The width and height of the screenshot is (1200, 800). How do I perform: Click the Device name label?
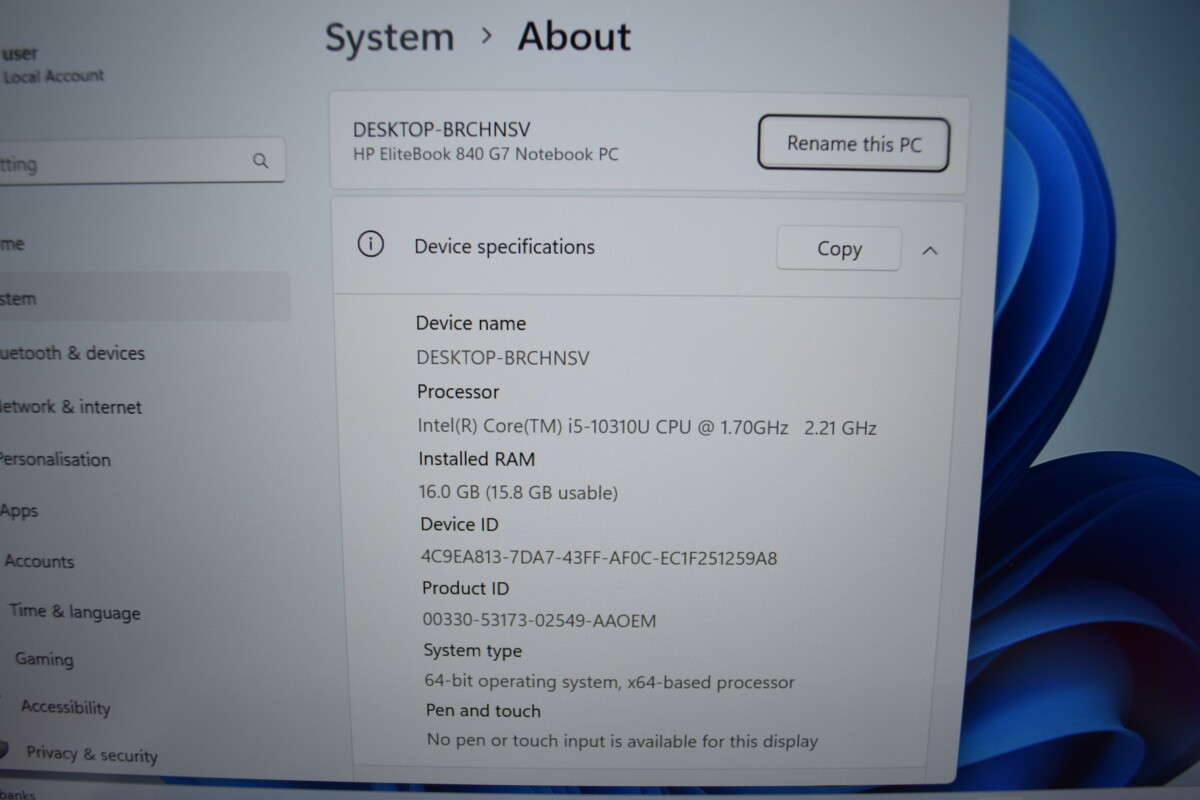pos(471,323)
